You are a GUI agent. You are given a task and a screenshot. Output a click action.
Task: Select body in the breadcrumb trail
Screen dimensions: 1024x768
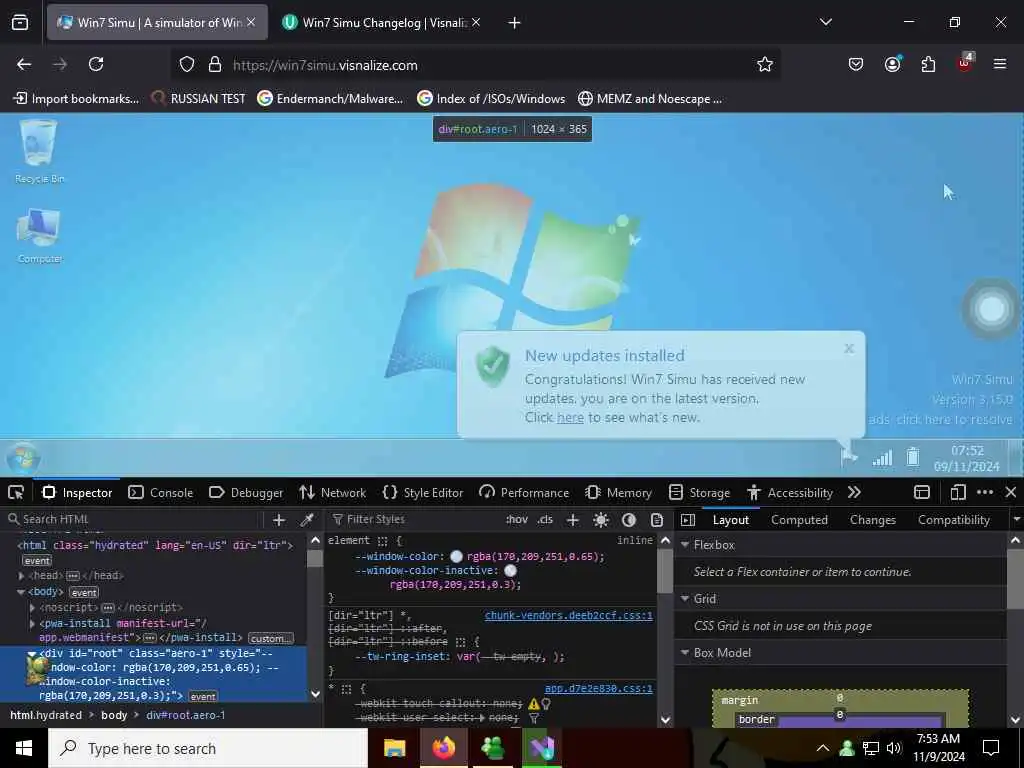coord(114,715)
